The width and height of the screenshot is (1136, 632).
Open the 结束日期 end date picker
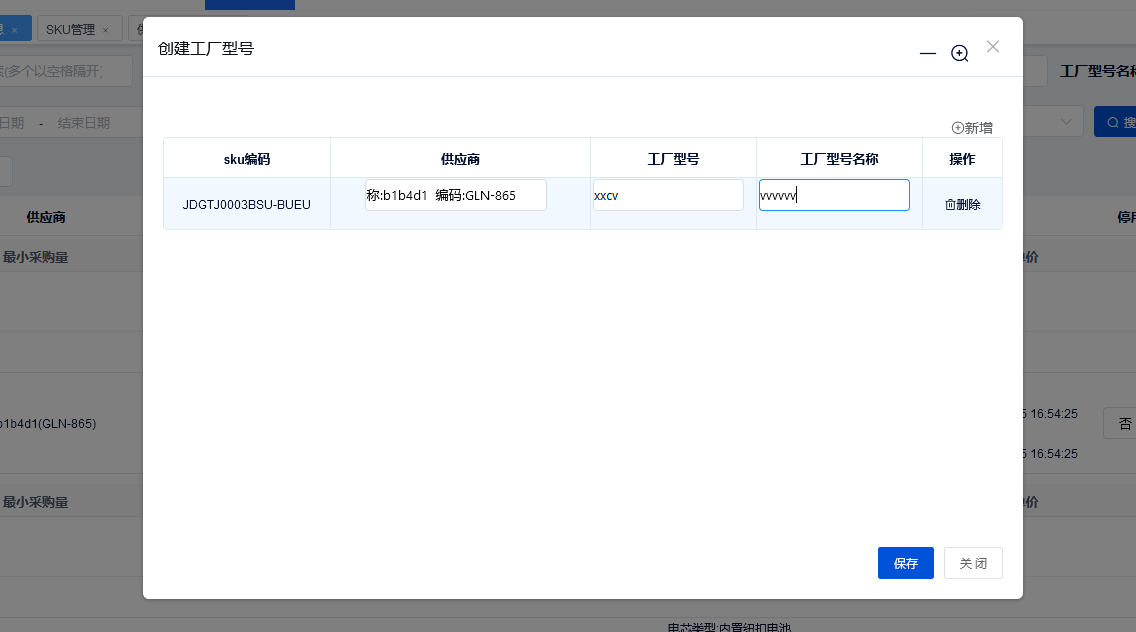(83, 121)
